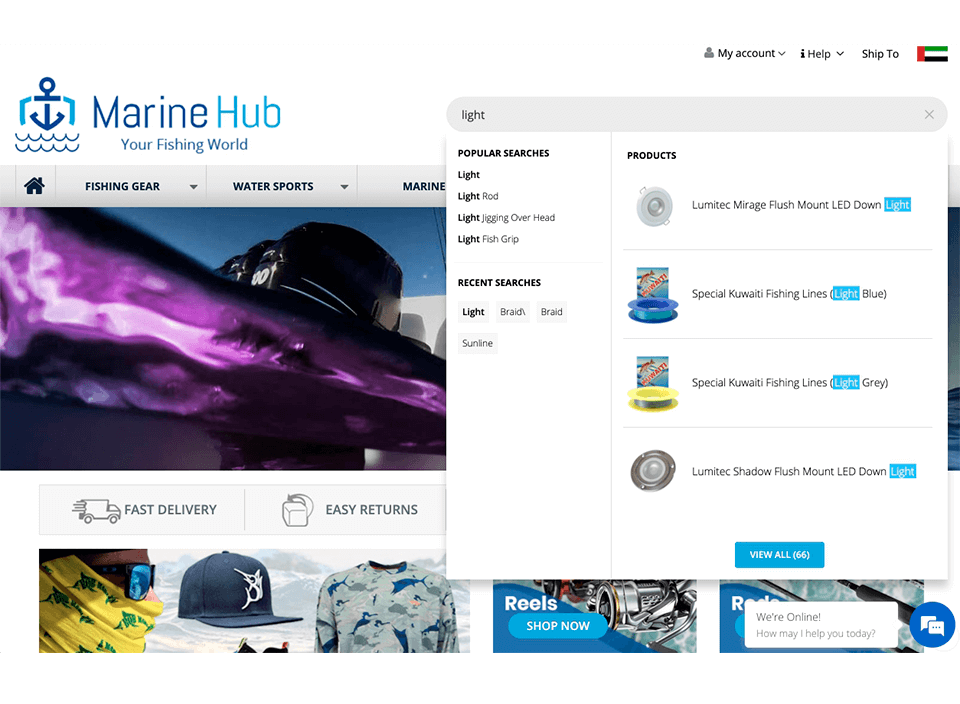
Task: Click inside the search input field
Action: point(680,115)
